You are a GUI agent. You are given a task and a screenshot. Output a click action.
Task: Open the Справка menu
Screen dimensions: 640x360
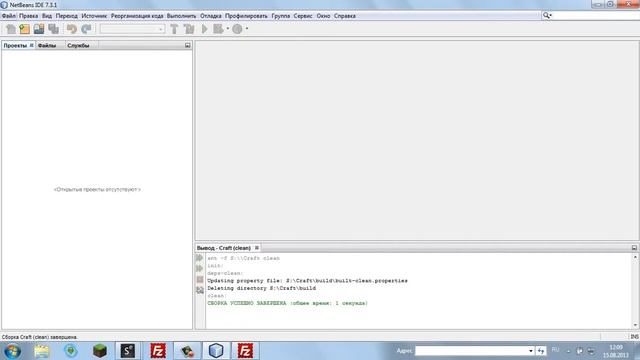(345, 16)
